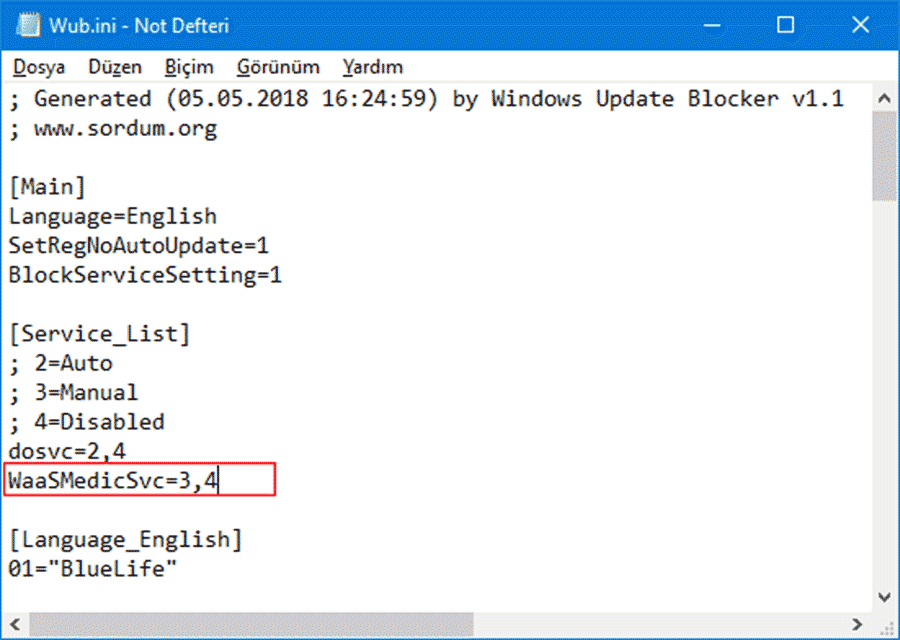Click the vertical scrollbar down arrow
The width and height of the screenshot is (900, 640).
(885, 598)
